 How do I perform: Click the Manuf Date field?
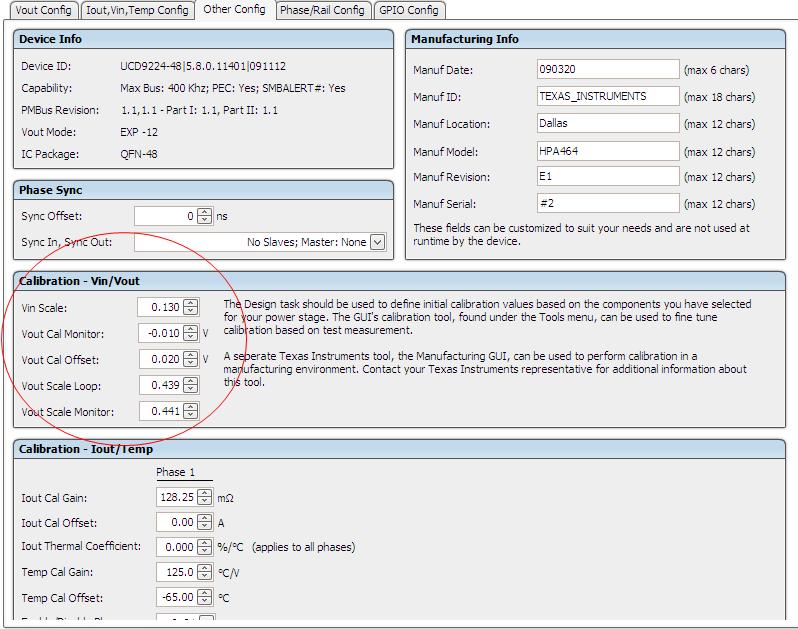coord(608,69)
